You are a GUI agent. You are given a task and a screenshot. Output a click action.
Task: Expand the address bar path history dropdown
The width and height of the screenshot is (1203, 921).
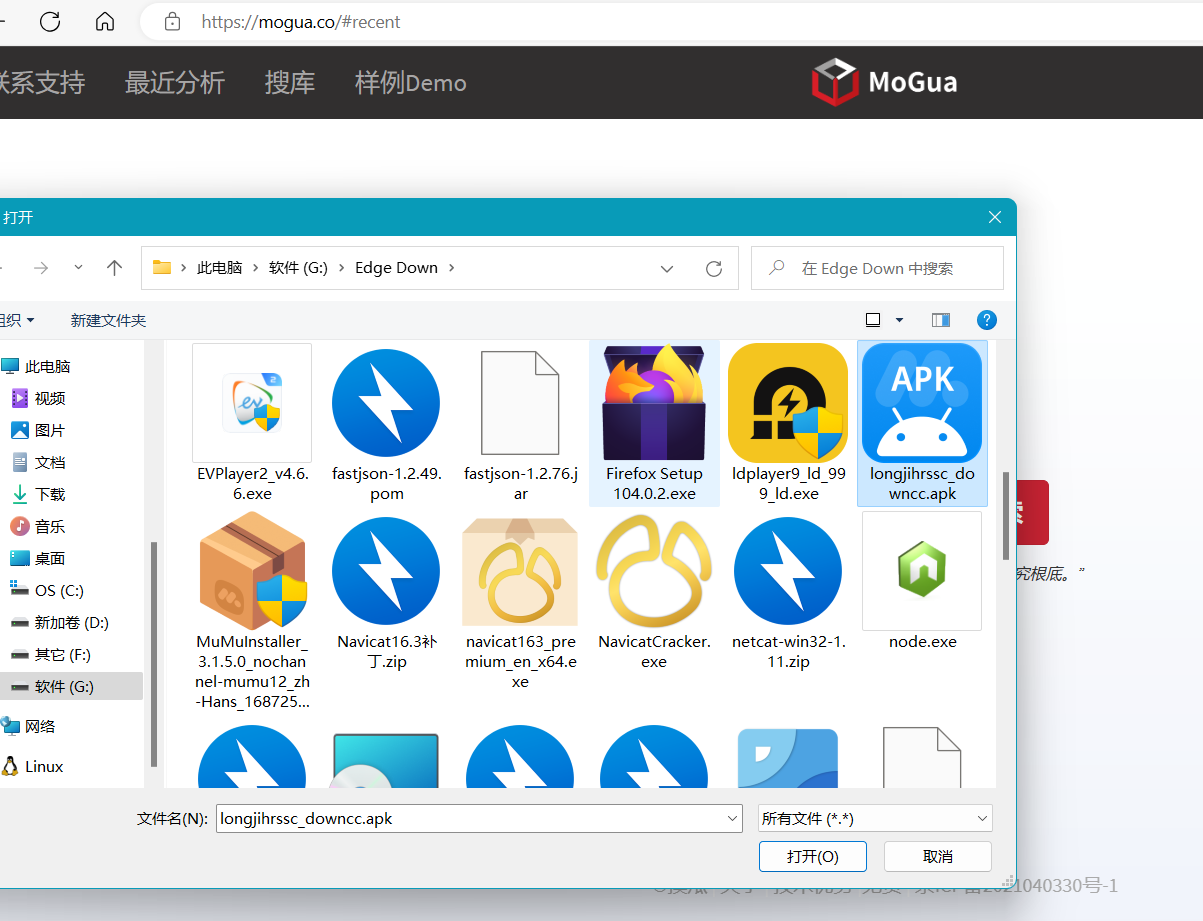click(x=667, y=268)
